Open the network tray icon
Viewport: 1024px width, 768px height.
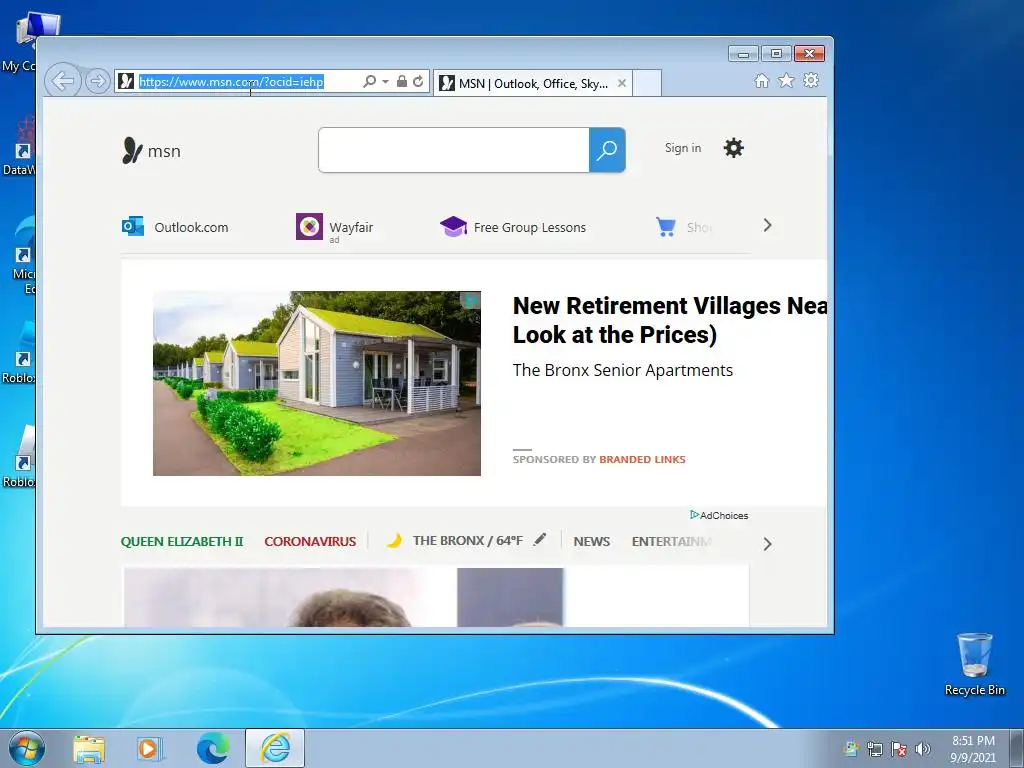pos(874,749)
